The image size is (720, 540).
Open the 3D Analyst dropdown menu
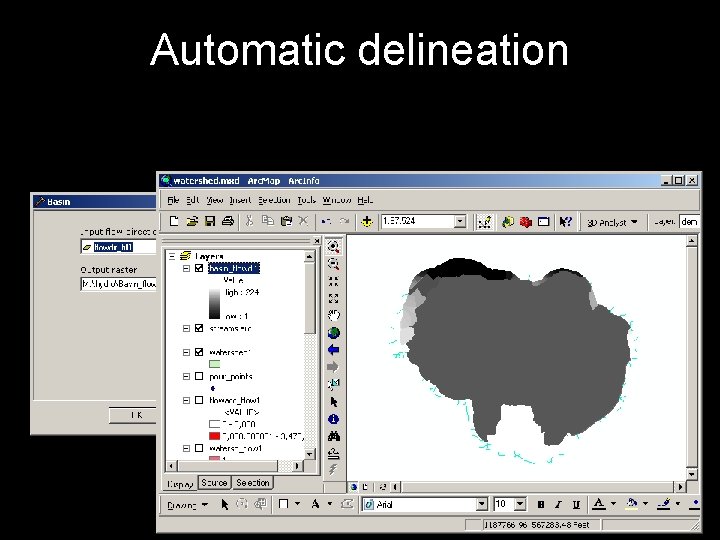click(613, 222)
